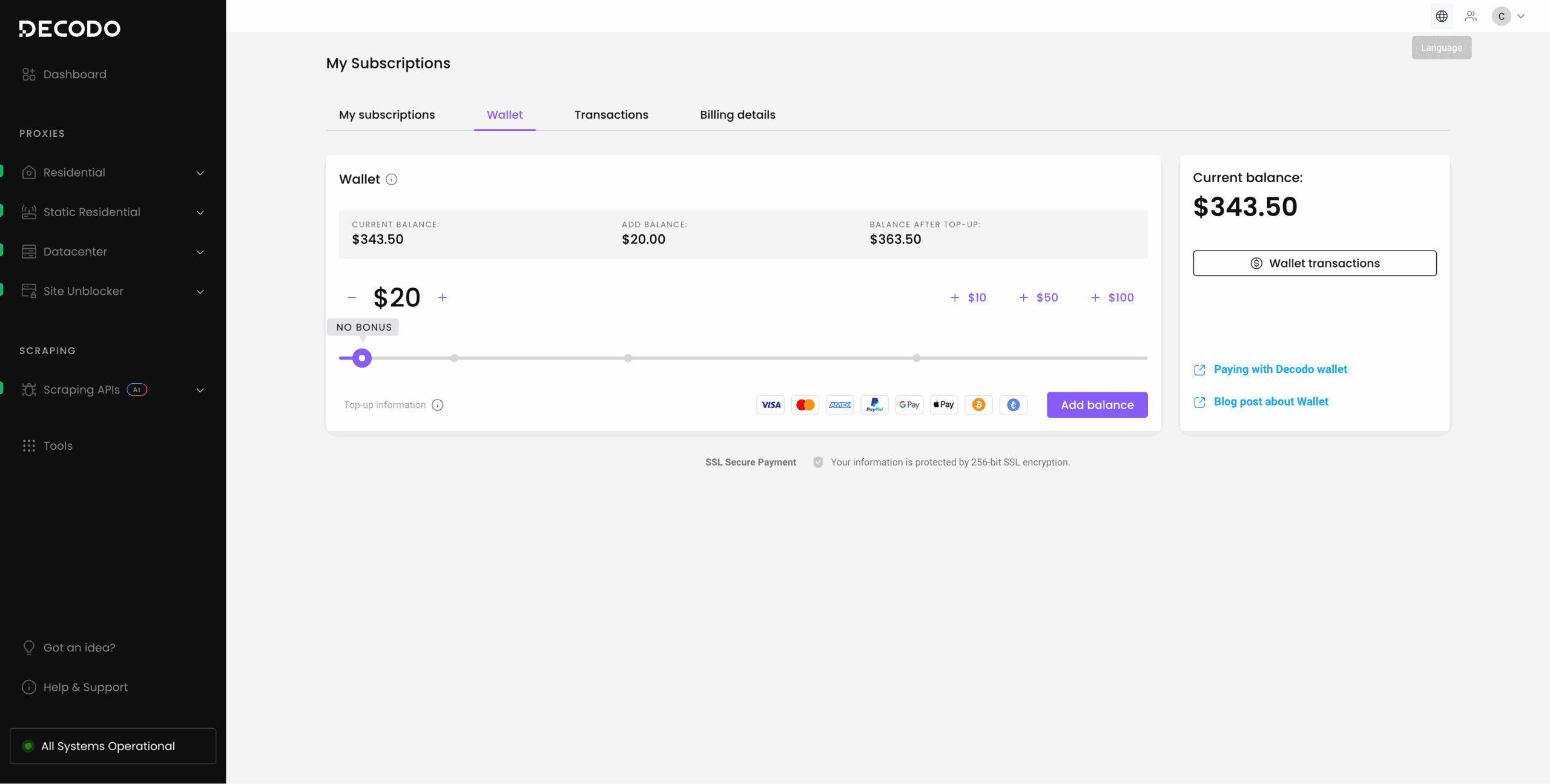Add $50 using the quick-add option
The width and height of the screenshot is (1550, 784).
point(1038,297)
